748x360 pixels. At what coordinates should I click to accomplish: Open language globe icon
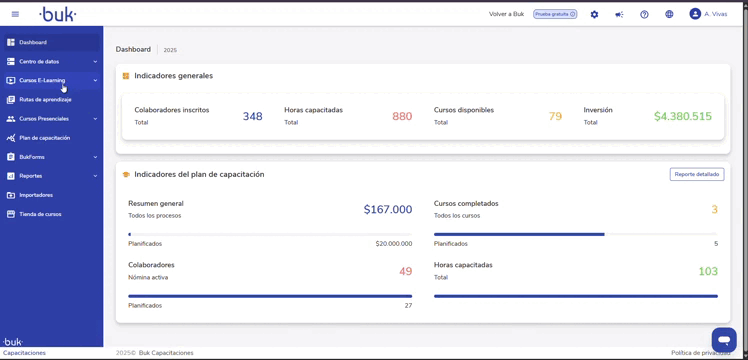pos(669,14)
